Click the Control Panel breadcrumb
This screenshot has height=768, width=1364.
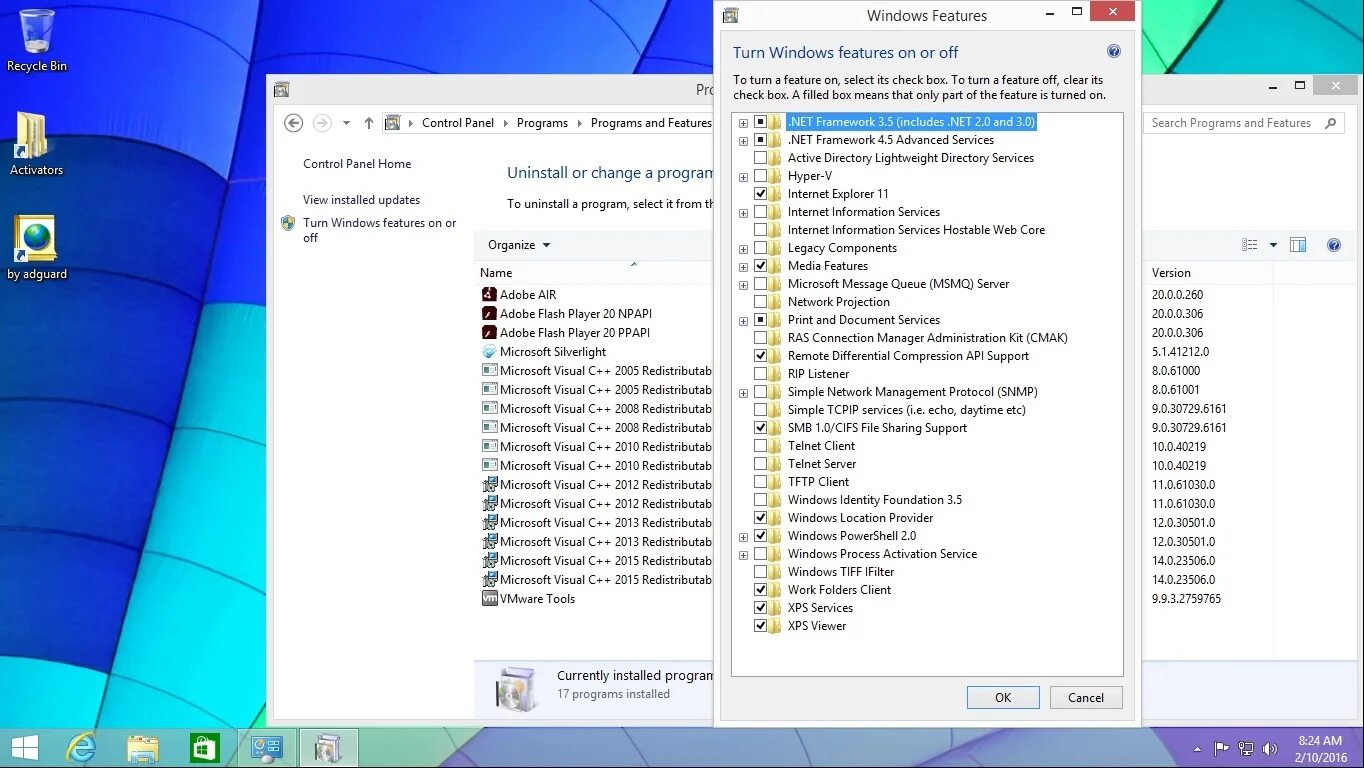(x=458, y=123)
